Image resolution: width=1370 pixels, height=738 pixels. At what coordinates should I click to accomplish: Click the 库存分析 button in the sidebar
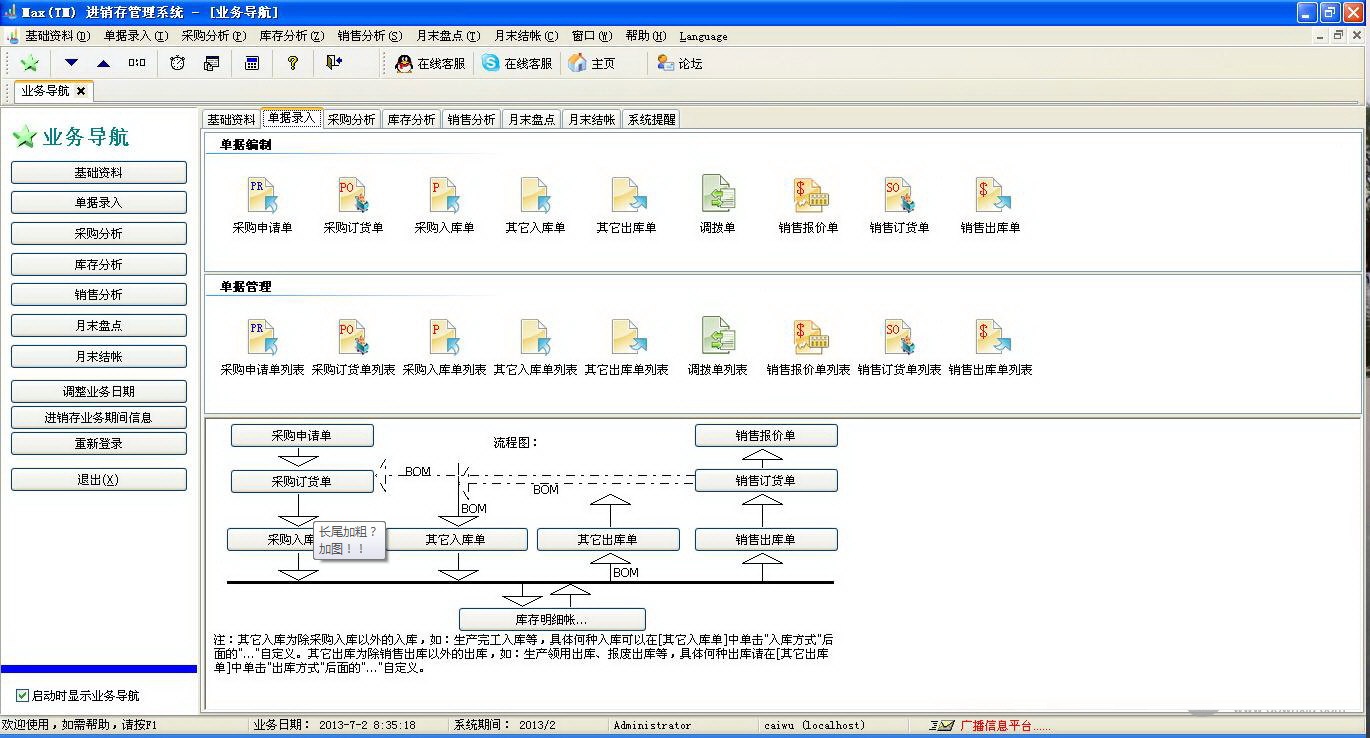[99, 265]
